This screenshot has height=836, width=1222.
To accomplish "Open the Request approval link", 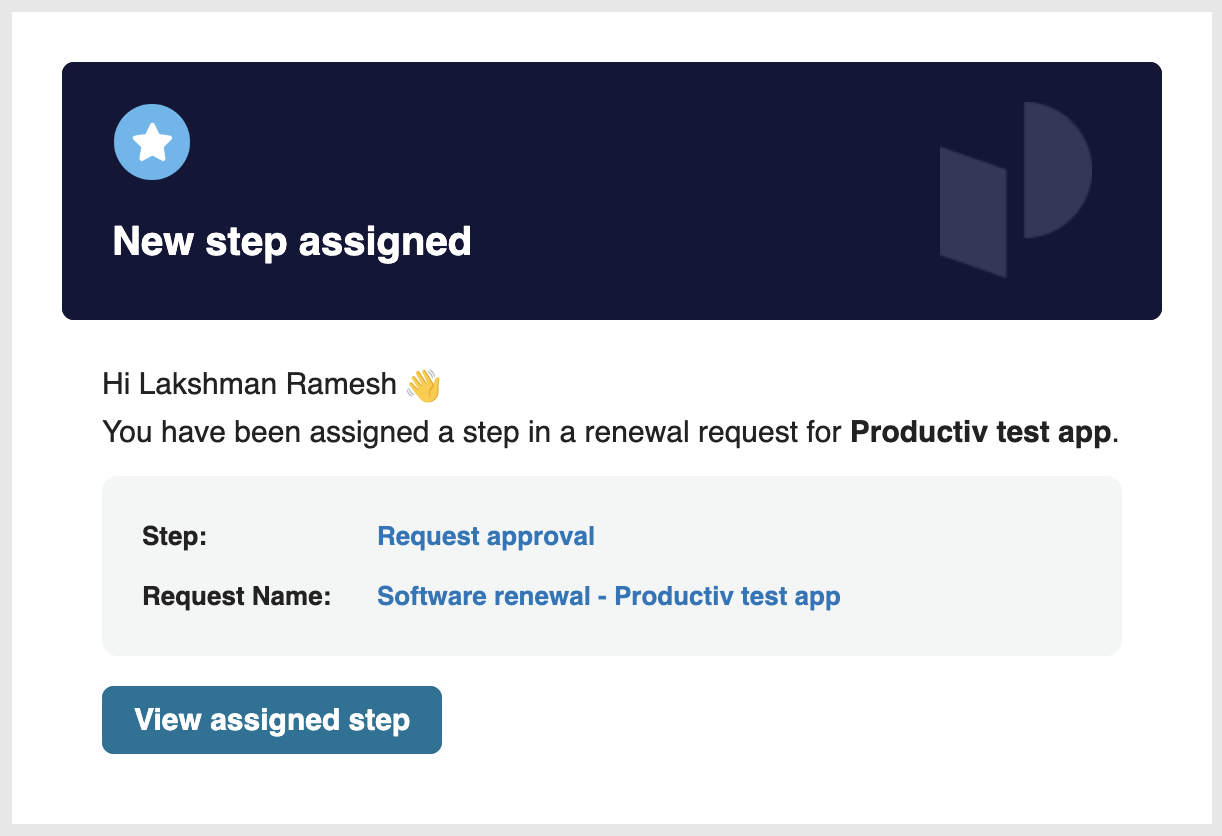I will (486, 536).
